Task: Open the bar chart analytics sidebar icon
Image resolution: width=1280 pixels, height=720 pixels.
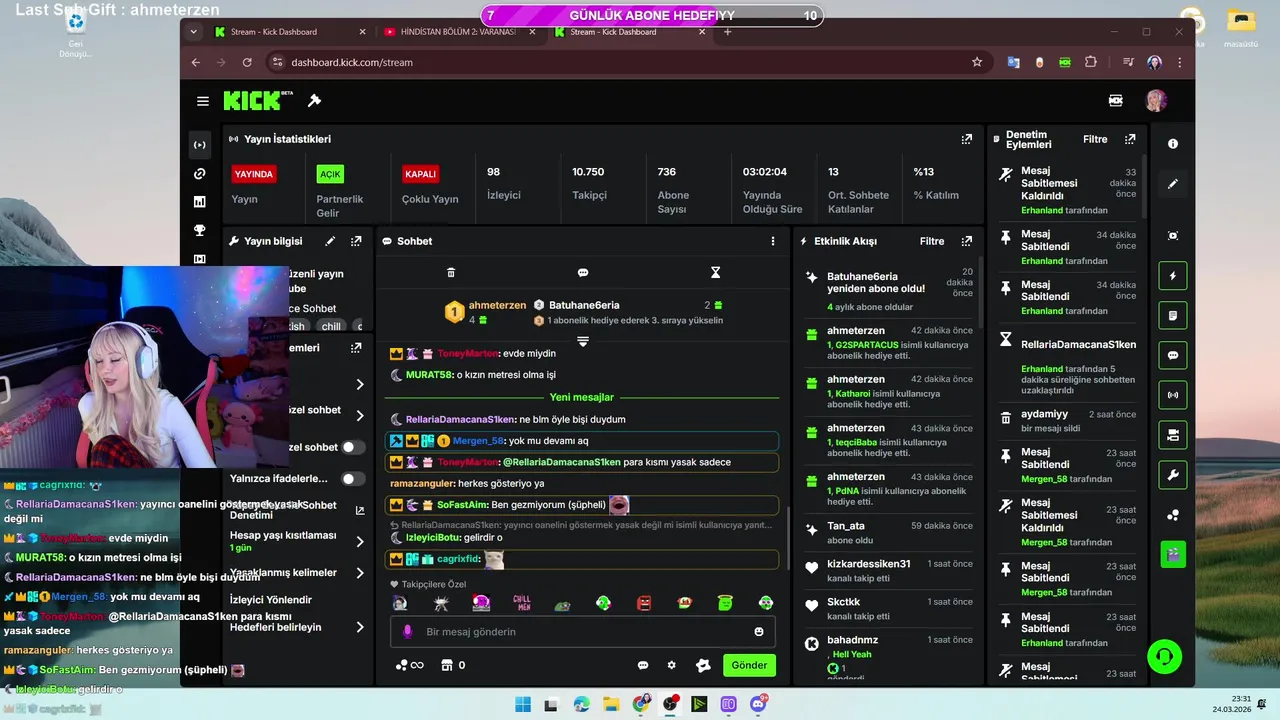Action: pos(200,202)
